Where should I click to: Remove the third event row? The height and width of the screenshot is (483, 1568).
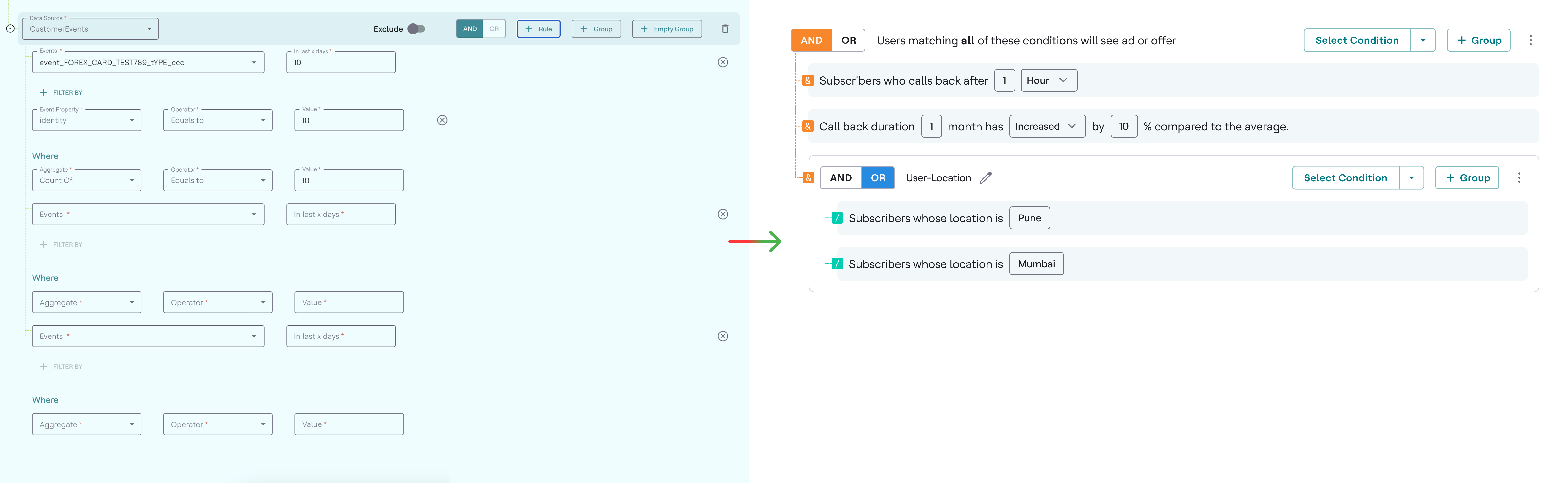(x=722, y=336)
